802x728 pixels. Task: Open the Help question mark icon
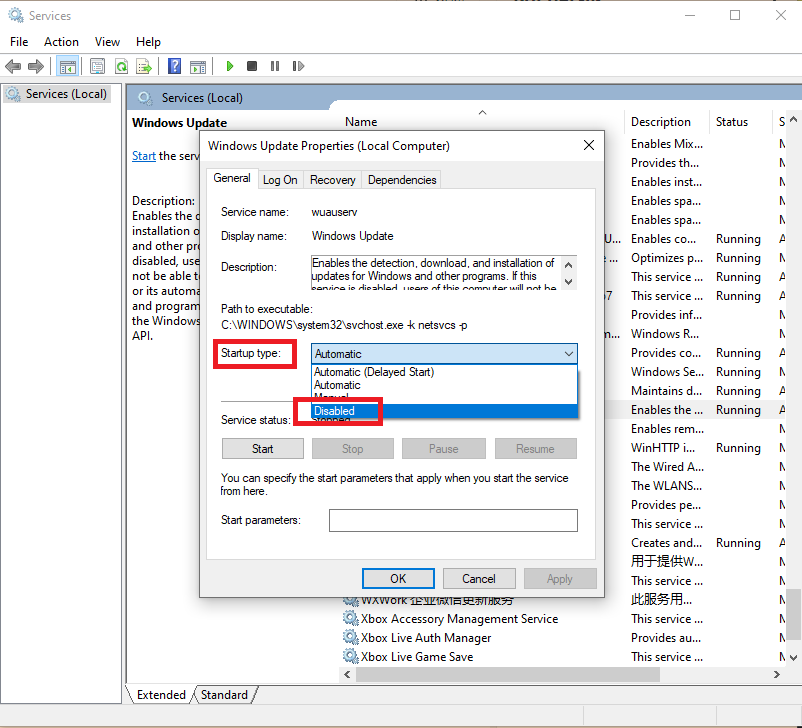coord(174,66)
